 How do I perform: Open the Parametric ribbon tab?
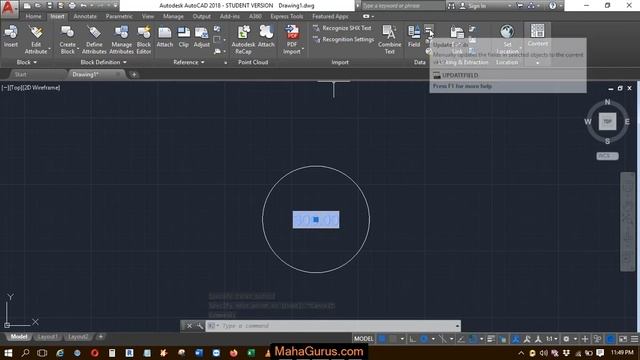tap(119, 16)
